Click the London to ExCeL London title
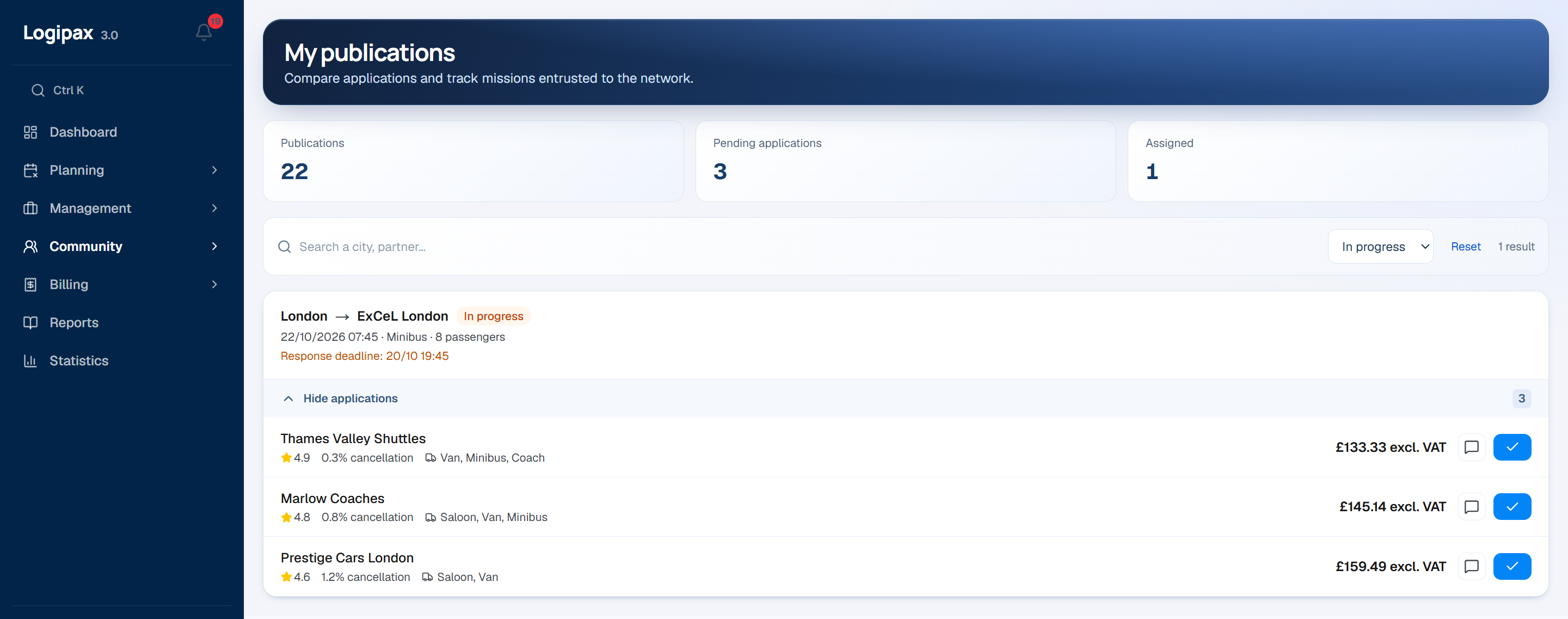The height and width of the screenshot is (619, 1568). [x=364, y=316]
